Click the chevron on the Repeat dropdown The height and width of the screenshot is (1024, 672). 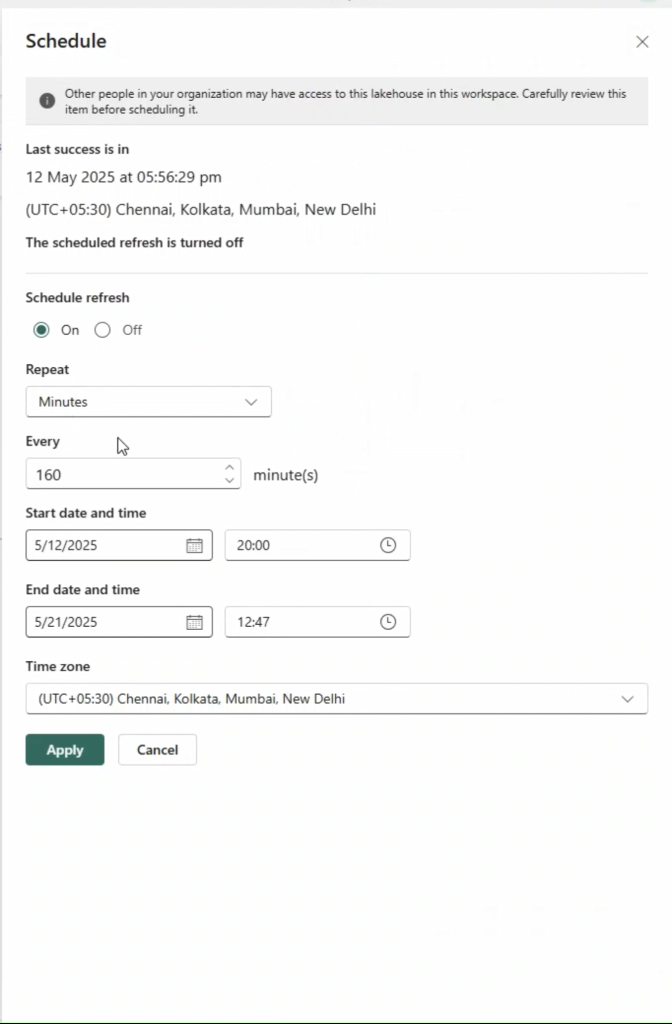tap(251, 402)
